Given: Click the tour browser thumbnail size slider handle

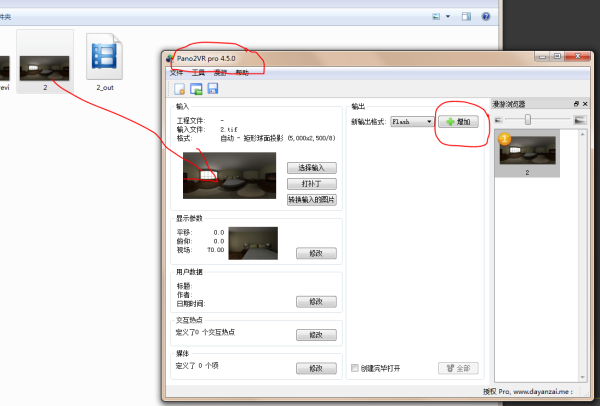Looking at the screenshot, I should 528,119.
